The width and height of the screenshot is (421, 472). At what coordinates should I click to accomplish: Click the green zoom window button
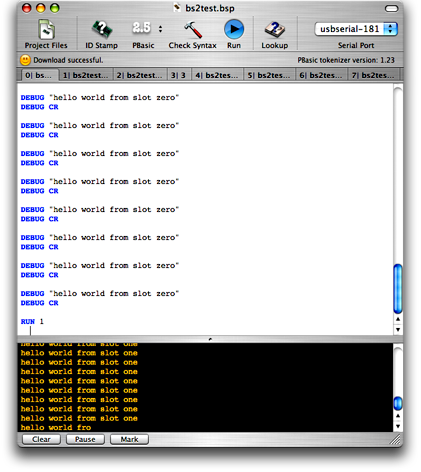pos(54,8)
